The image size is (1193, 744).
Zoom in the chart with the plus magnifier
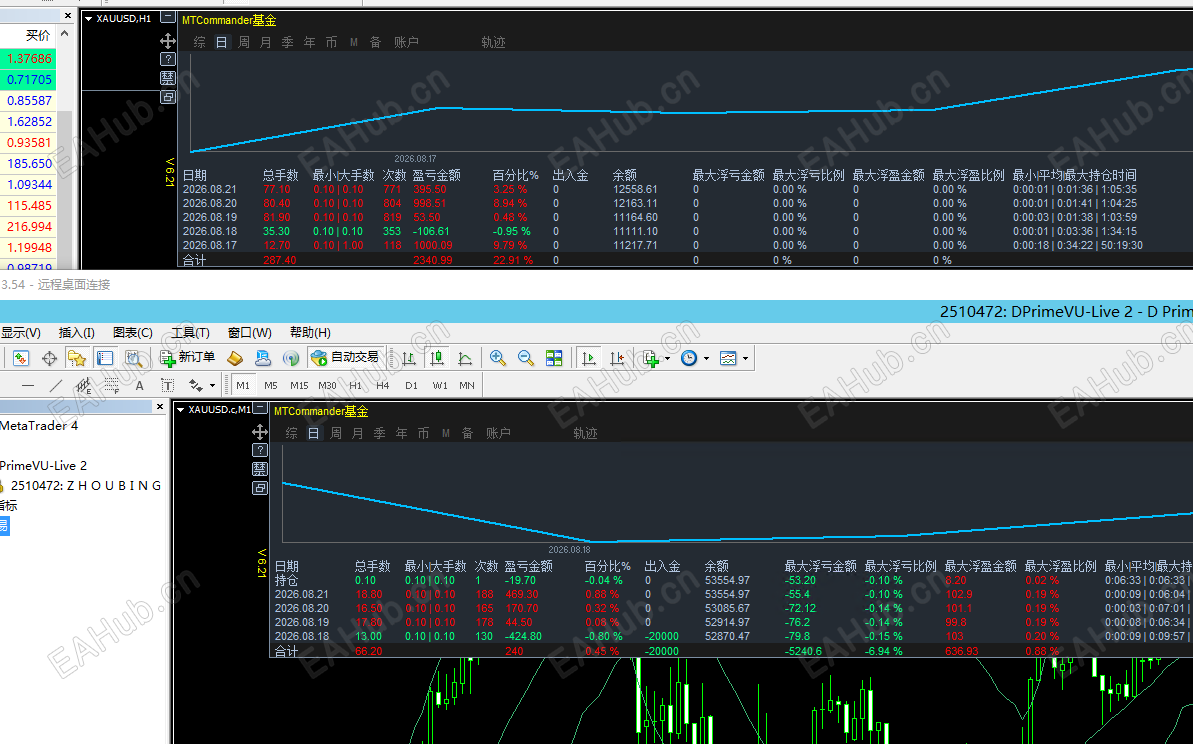(498, 358)
